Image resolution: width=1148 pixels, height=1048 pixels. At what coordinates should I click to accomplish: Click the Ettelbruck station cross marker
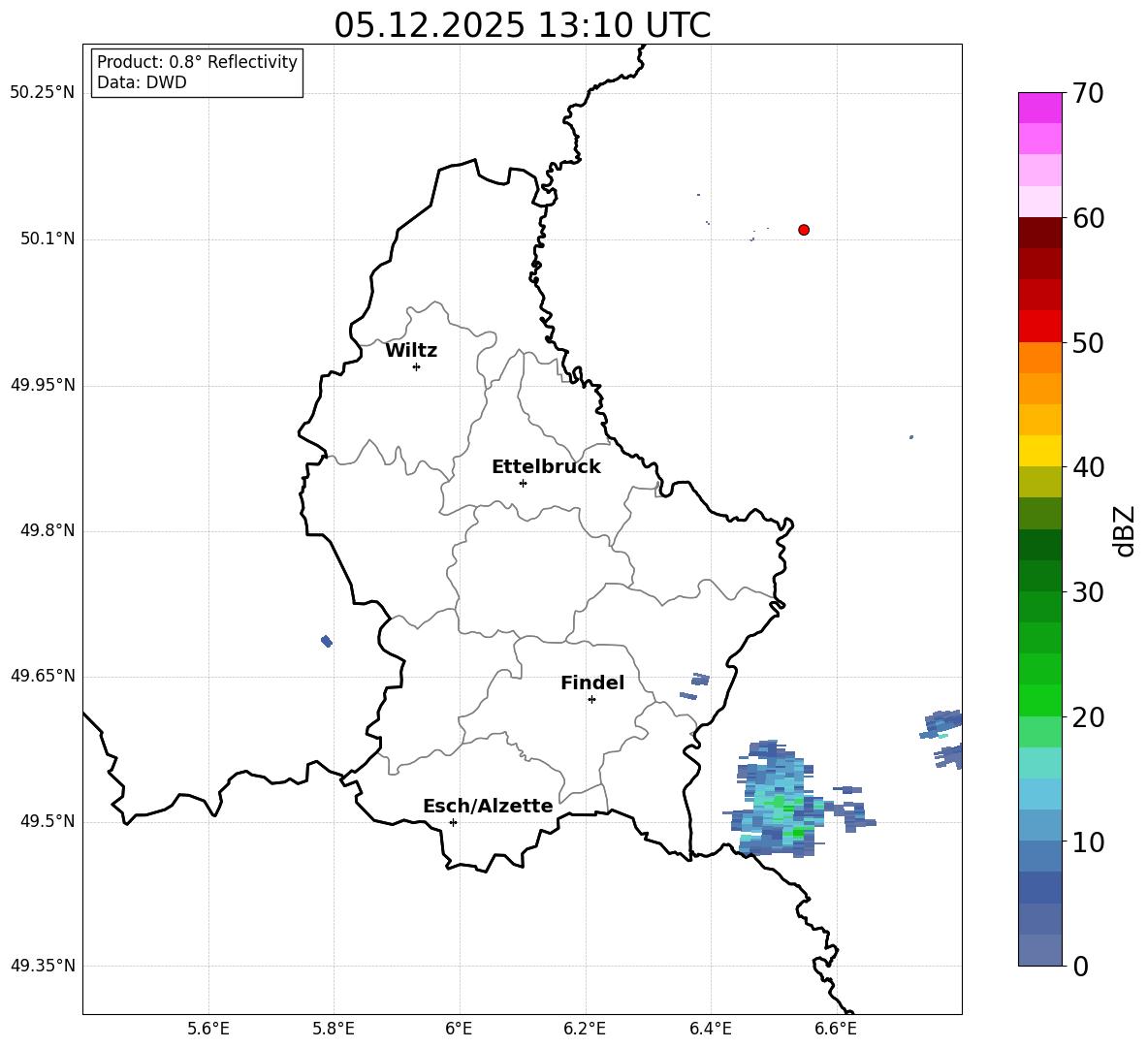pos(523,483)
